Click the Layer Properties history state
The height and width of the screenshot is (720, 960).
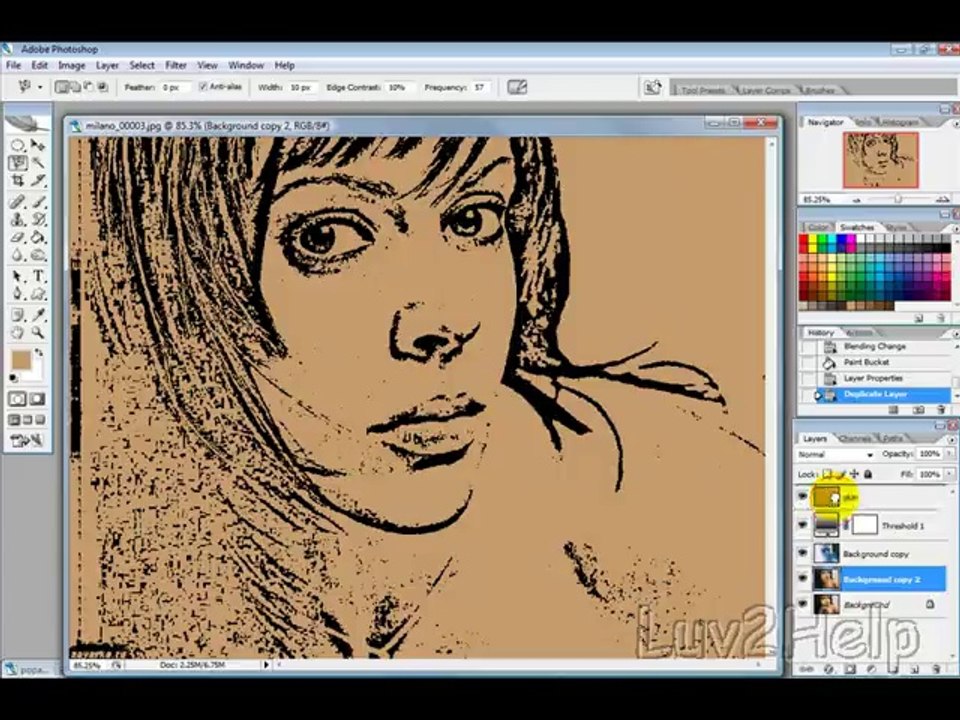[x=876, y=378]
